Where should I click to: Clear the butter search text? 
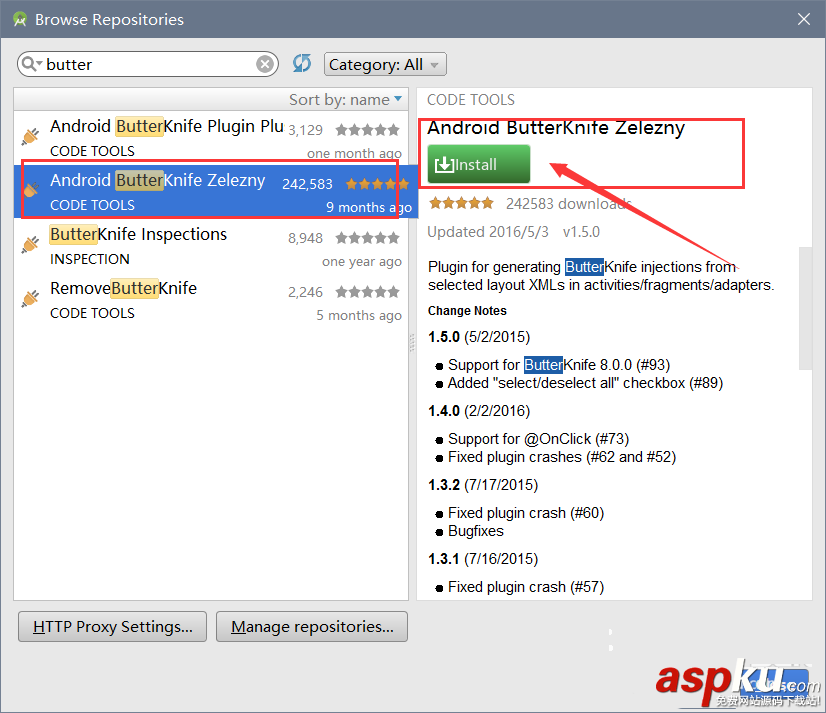click(265, 64)
